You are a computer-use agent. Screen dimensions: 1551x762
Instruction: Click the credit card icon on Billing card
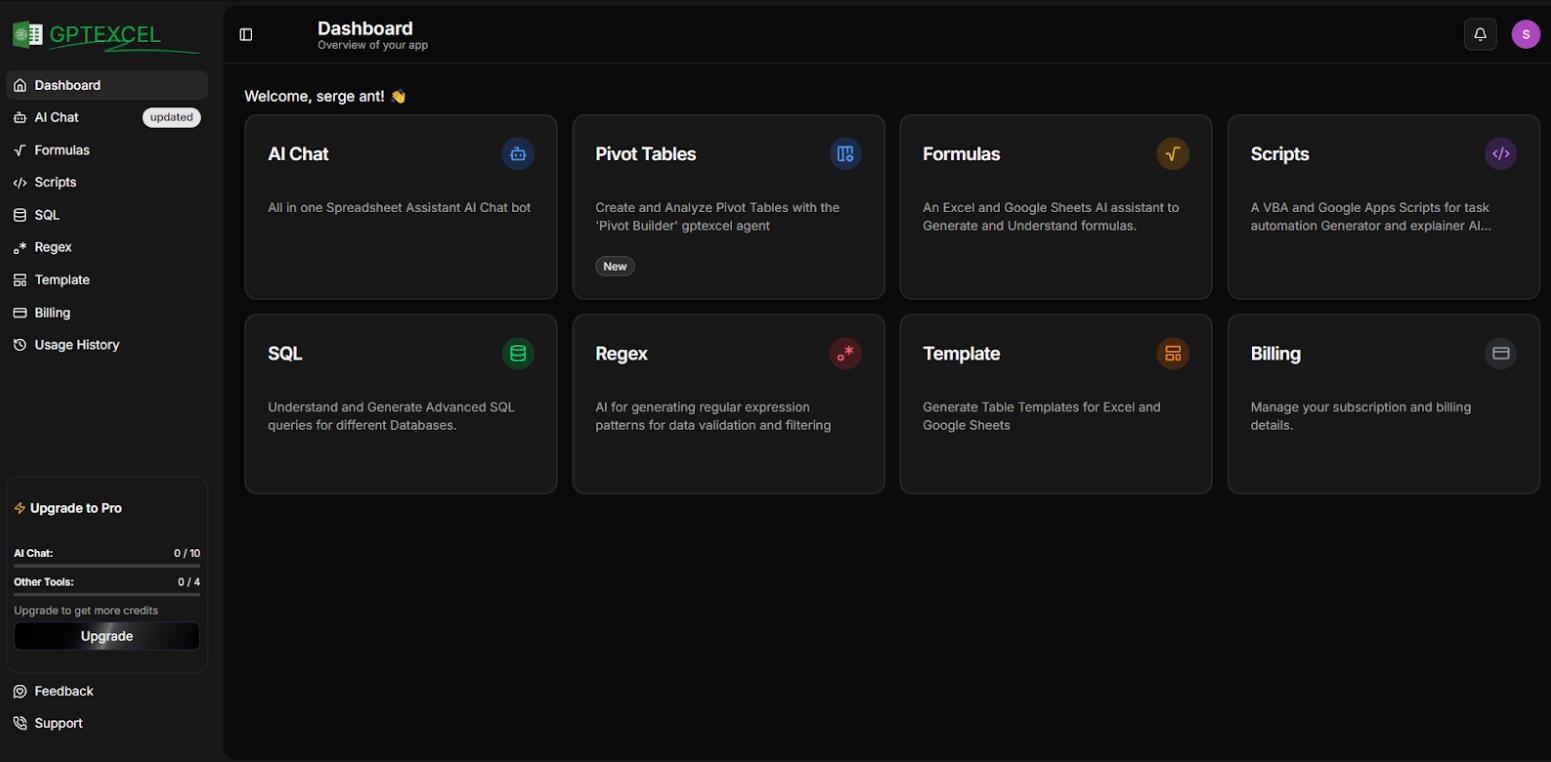1500,353
